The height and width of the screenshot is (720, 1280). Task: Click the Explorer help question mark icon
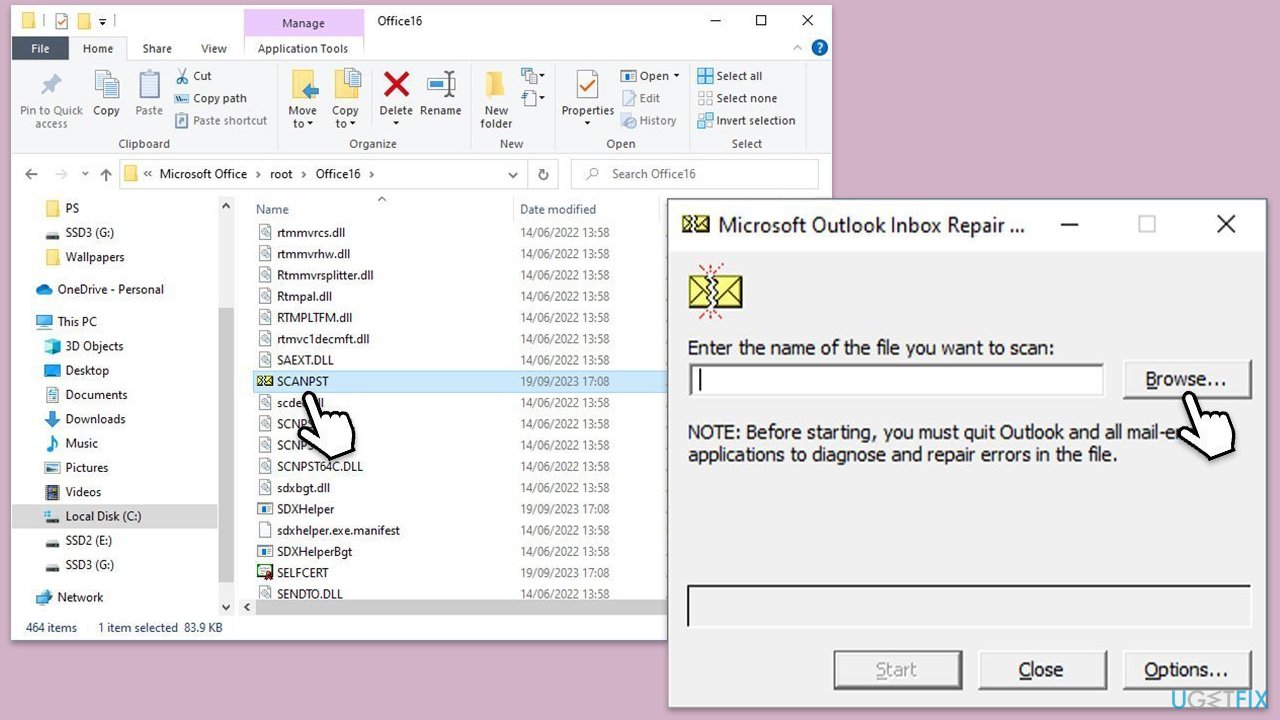point(820,48)
